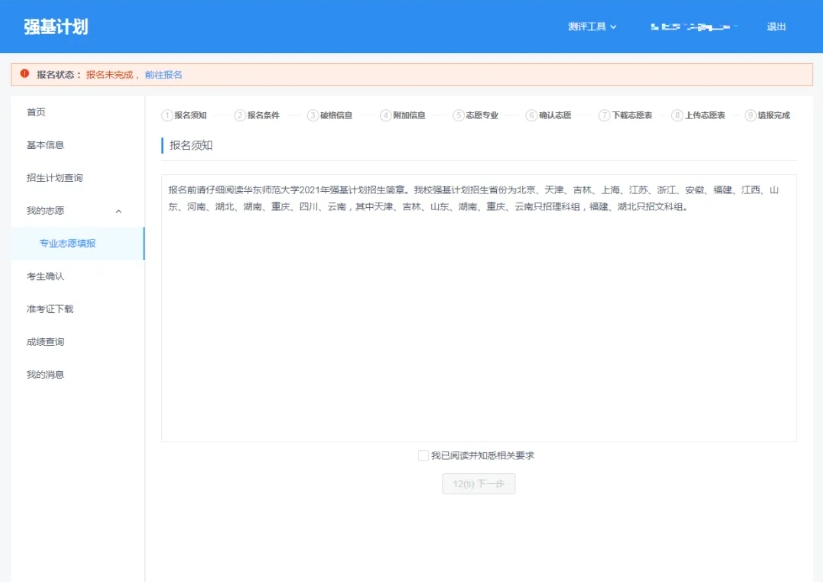Open the 基本信息 page from sidebar
Viewport: 823px width, 582px height.
click(43, 145)
